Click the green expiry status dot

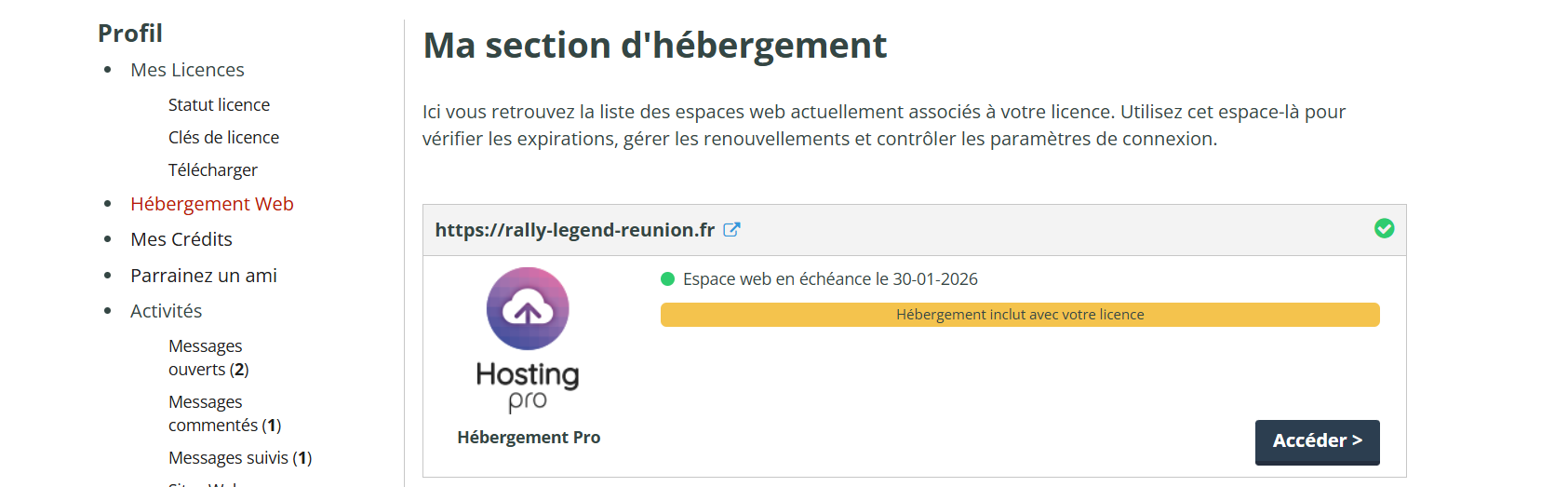[667, 279]
